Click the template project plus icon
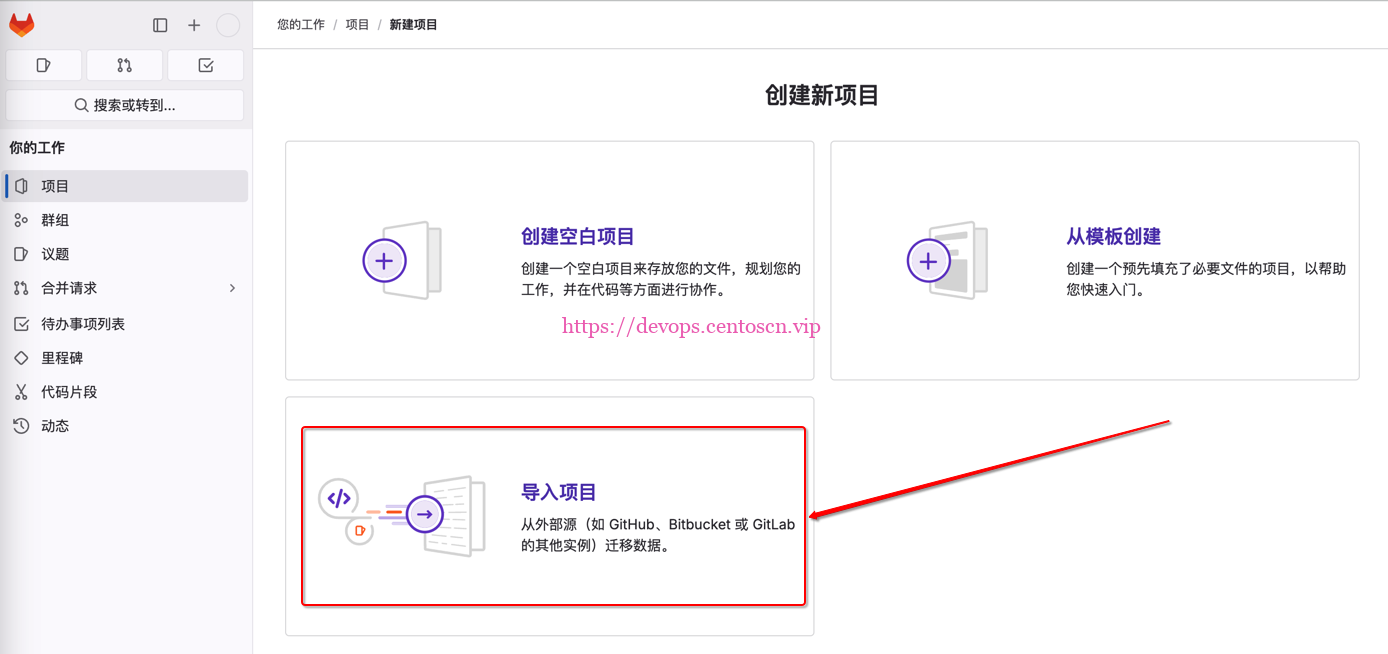Screen dimensions: 1388x654 point(928,261)
